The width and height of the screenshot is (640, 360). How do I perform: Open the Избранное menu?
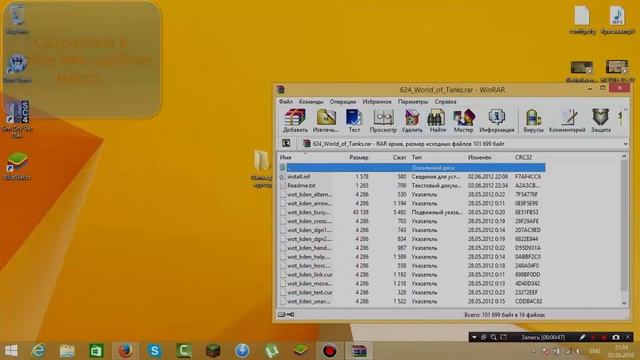pos(377,101)
